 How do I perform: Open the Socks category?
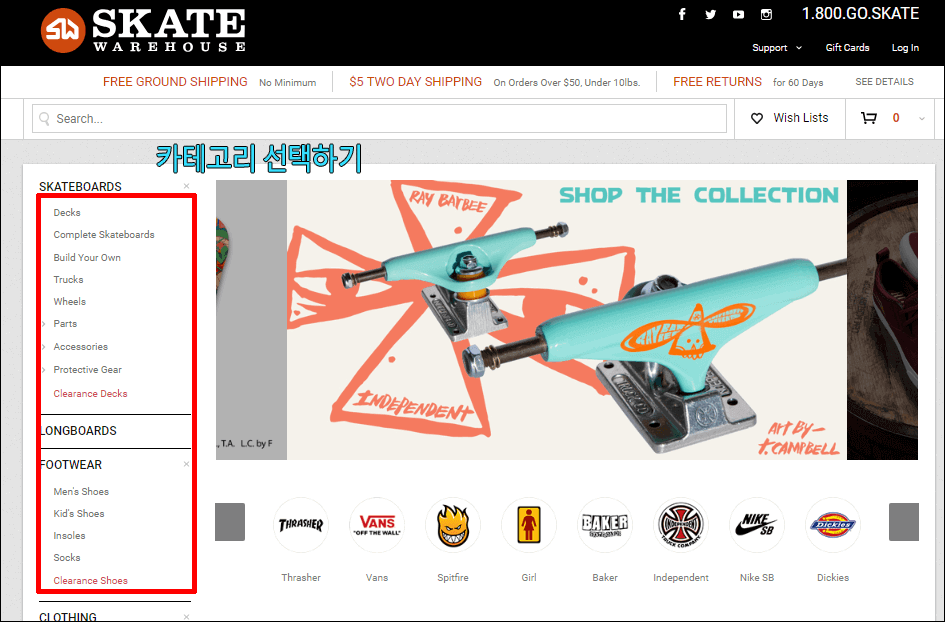[x=67, y=558]
